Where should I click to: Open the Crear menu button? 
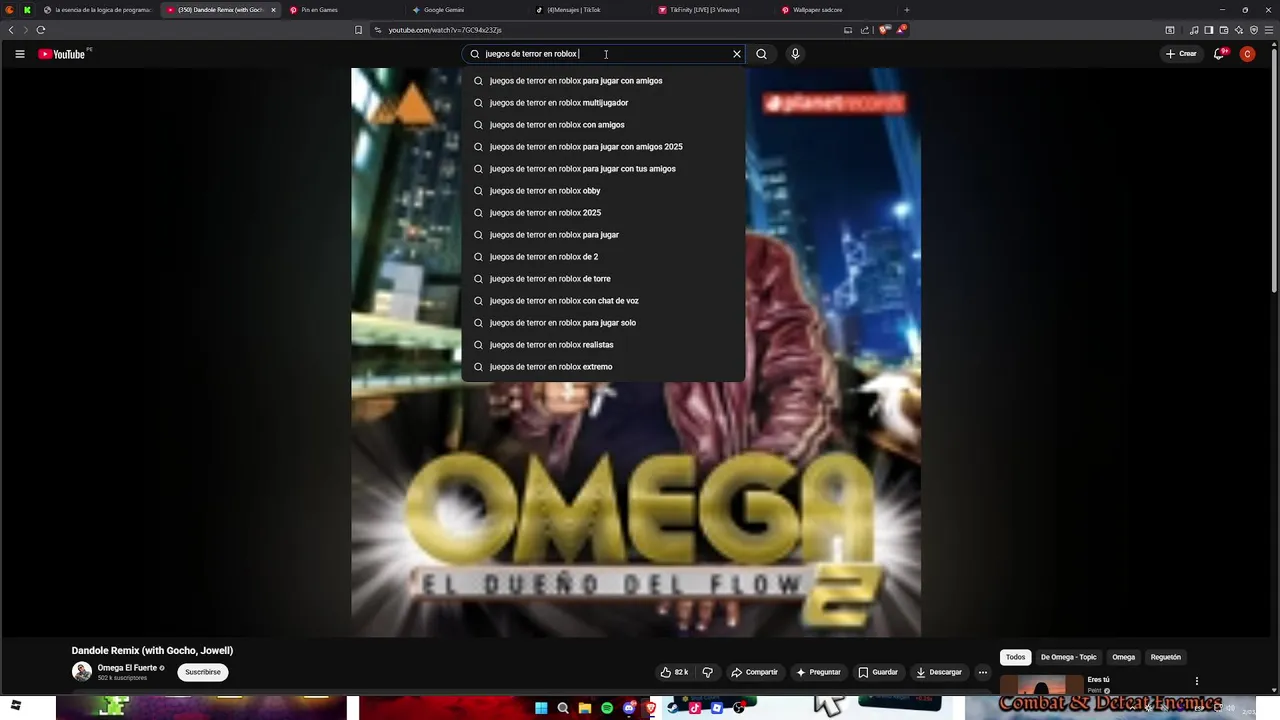[x=1181, y=54]
